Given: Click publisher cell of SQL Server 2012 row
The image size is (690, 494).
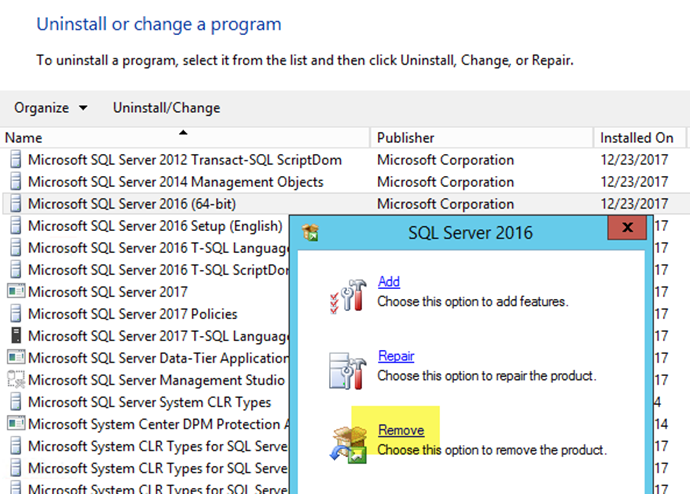Looking at the screenshot, I should coord(445,160).
